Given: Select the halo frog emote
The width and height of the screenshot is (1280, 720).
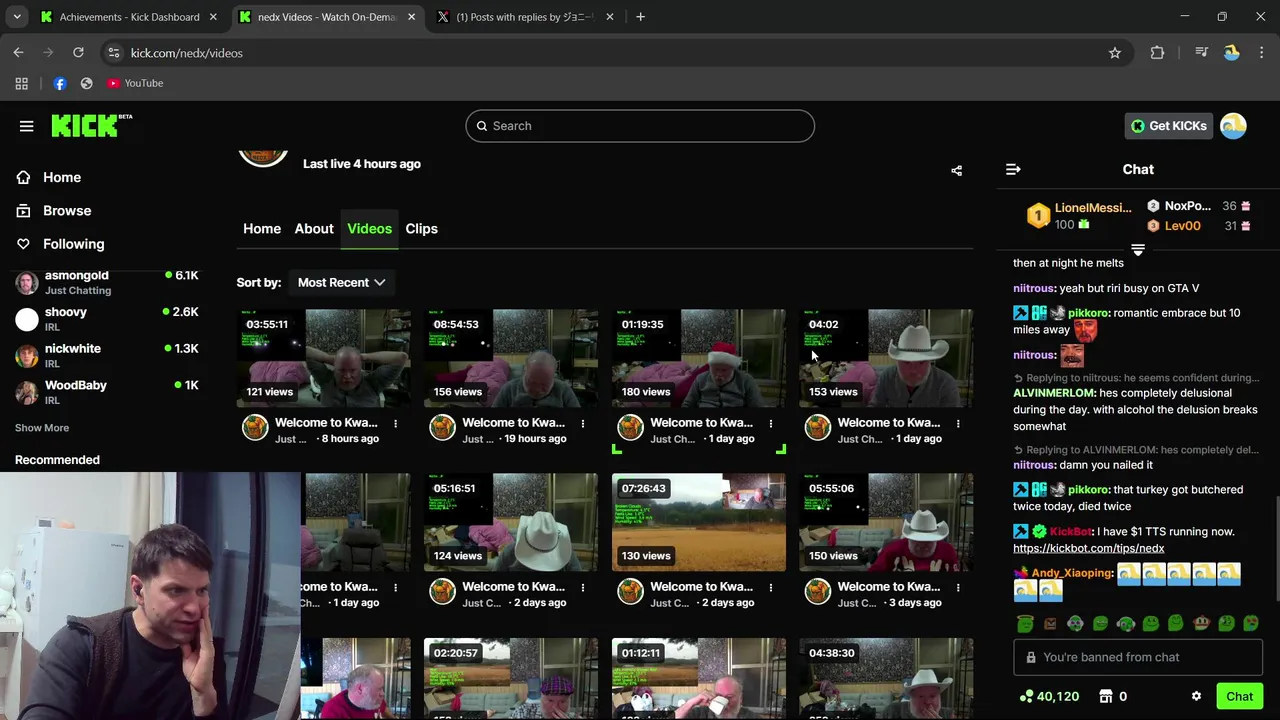Looking at the screenshot, I should (x=1025, y=624).
